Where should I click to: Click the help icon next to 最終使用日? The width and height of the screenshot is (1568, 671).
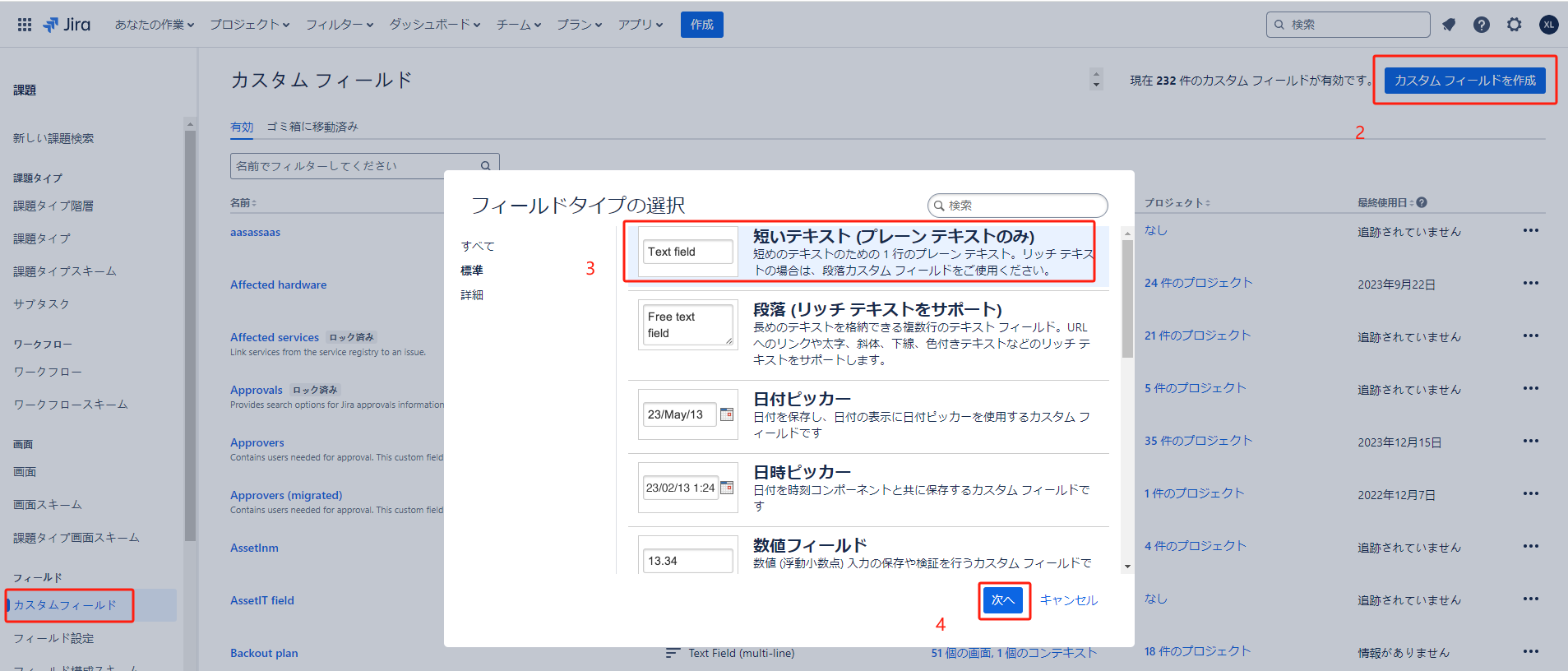click(x=1422, y=202)
